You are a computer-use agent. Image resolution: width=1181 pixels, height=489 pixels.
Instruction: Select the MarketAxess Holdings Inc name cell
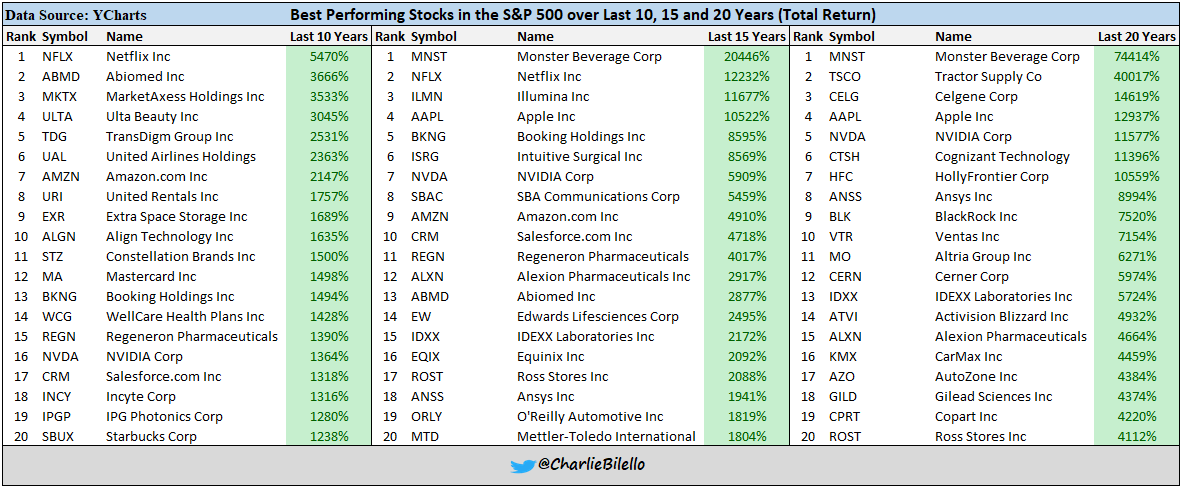185,97
